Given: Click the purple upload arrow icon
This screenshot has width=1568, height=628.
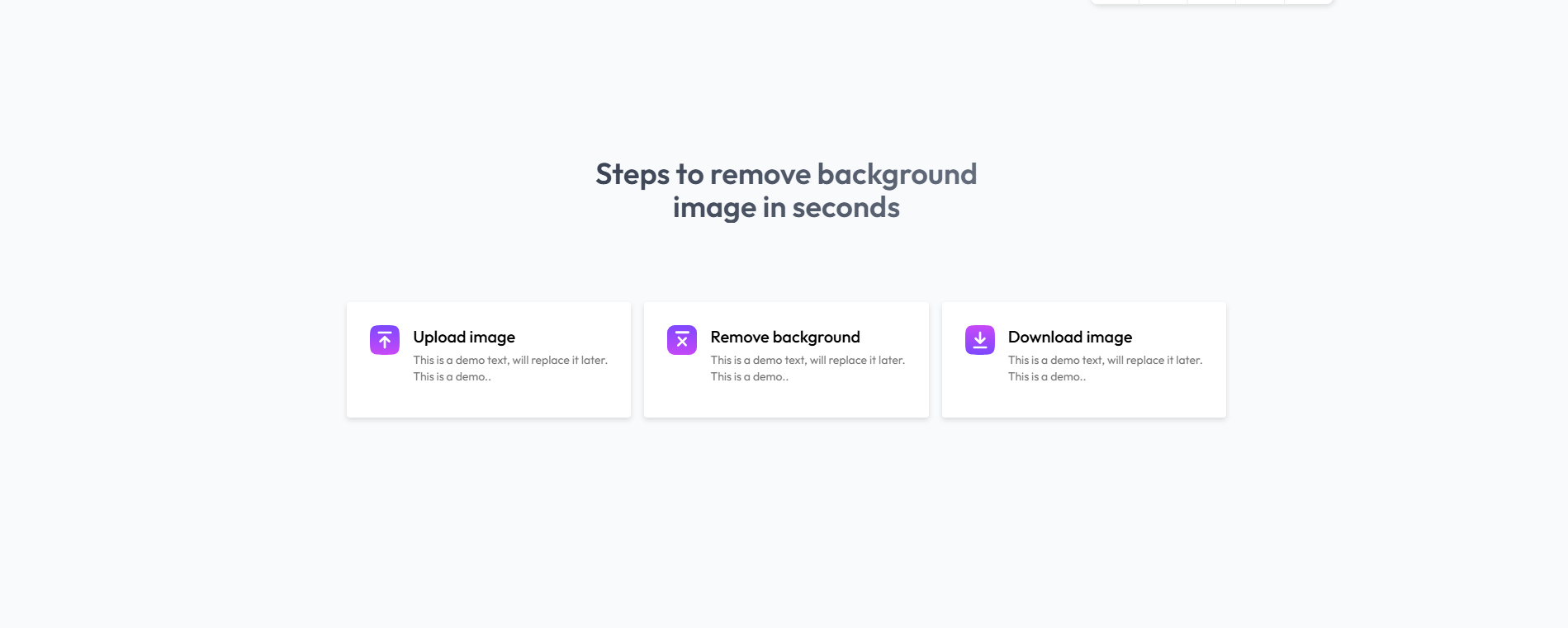Looking at the screenshot, I should [x=384, y=340].
